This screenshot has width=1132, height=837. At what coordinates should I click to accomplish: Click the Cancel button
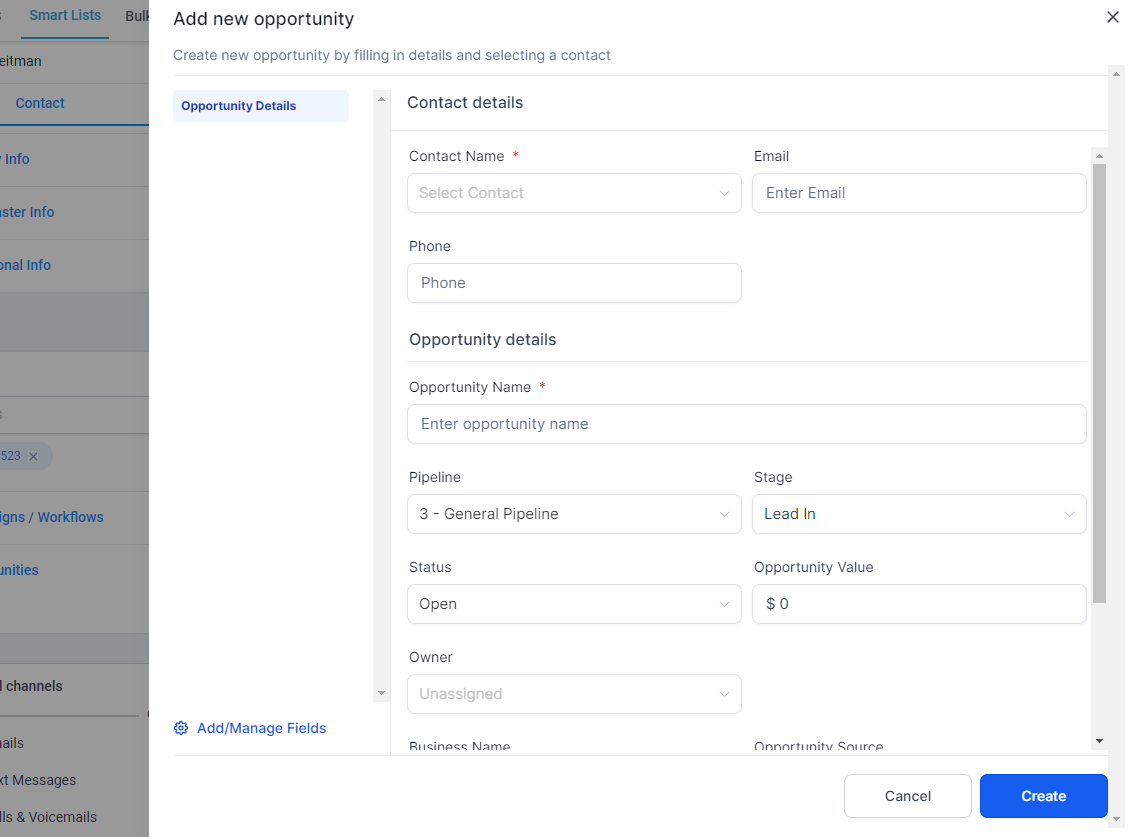pyautogui.click(x=907, y=795)
